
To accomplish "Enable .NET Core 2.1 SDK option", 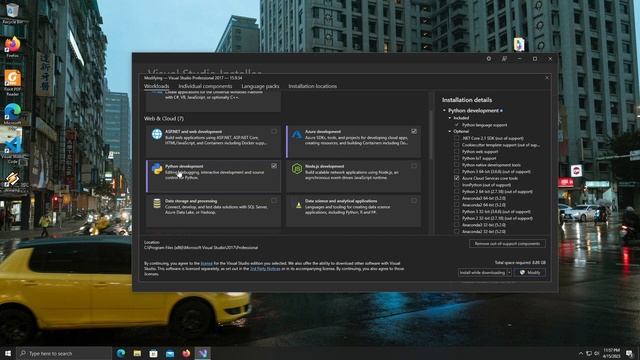I will click(x=457, y=138).
